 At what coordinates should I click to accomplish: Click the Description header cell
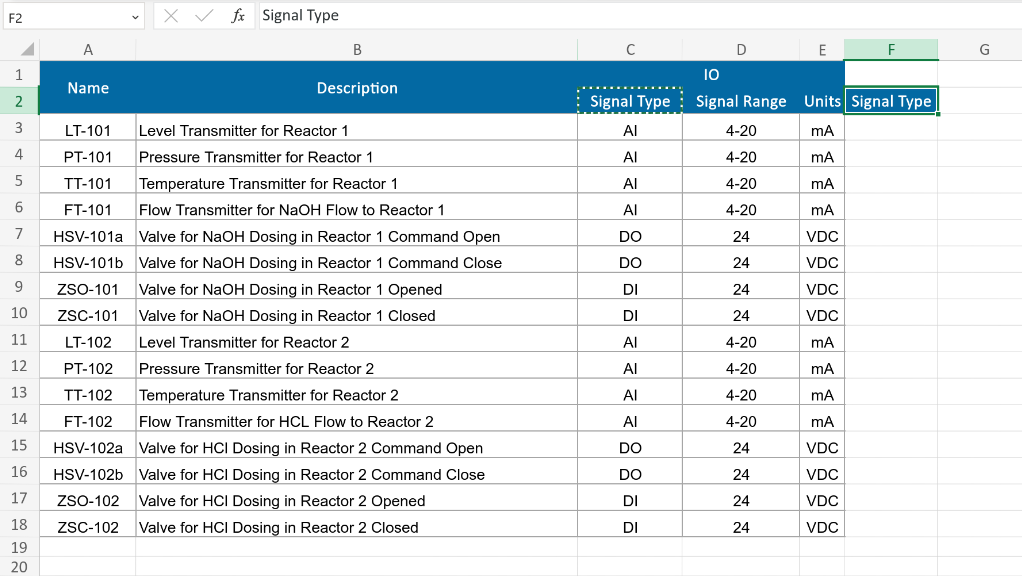[x=357, y=88]
